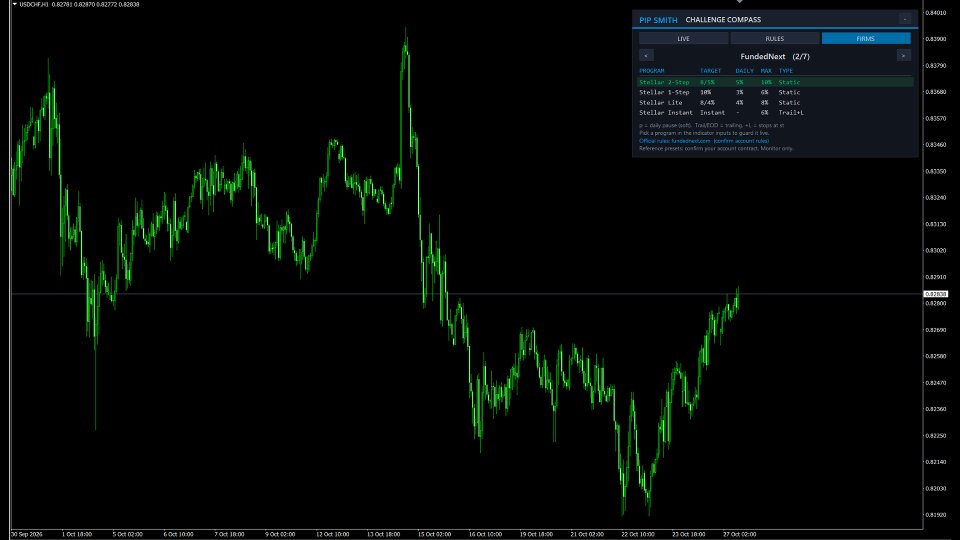Click the MAX column header
The image size is (960, 540).
click(x=766, y=71)
